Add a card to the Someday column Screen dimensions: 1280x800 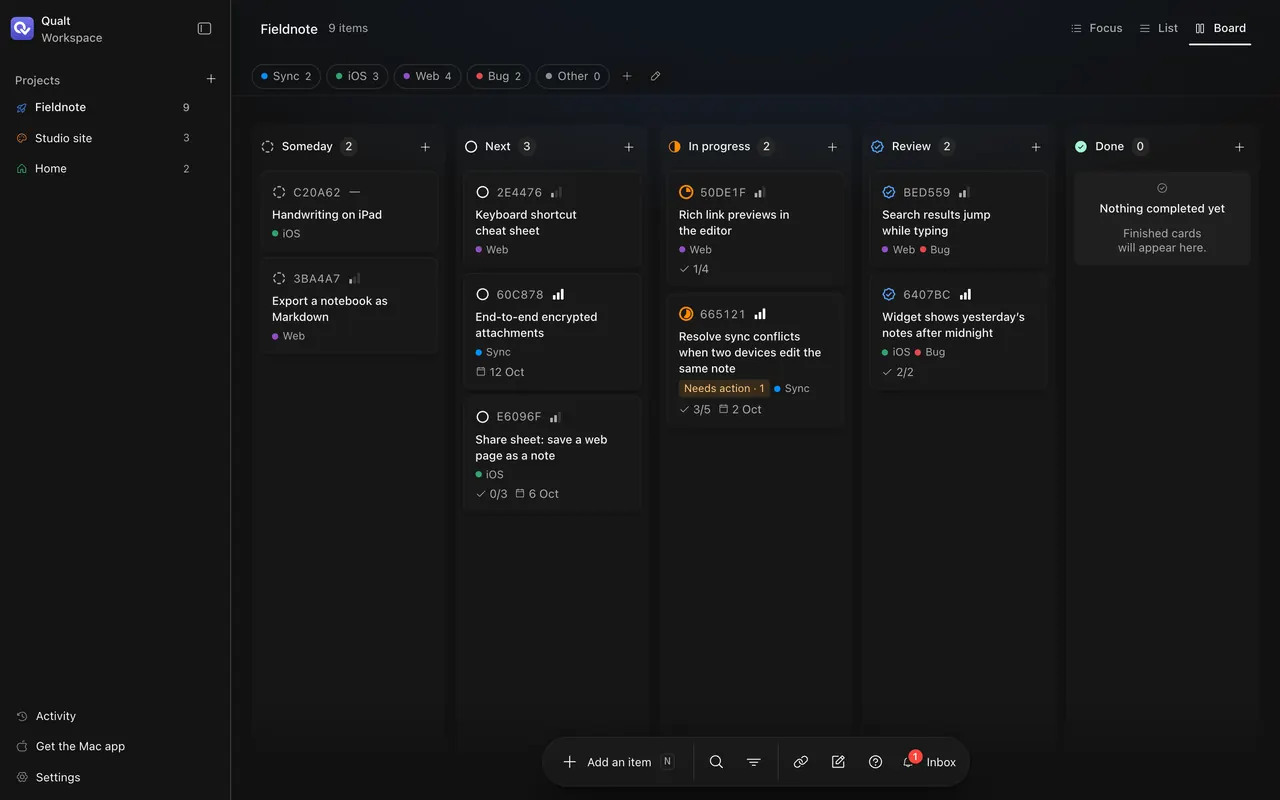tap(425, 147)
